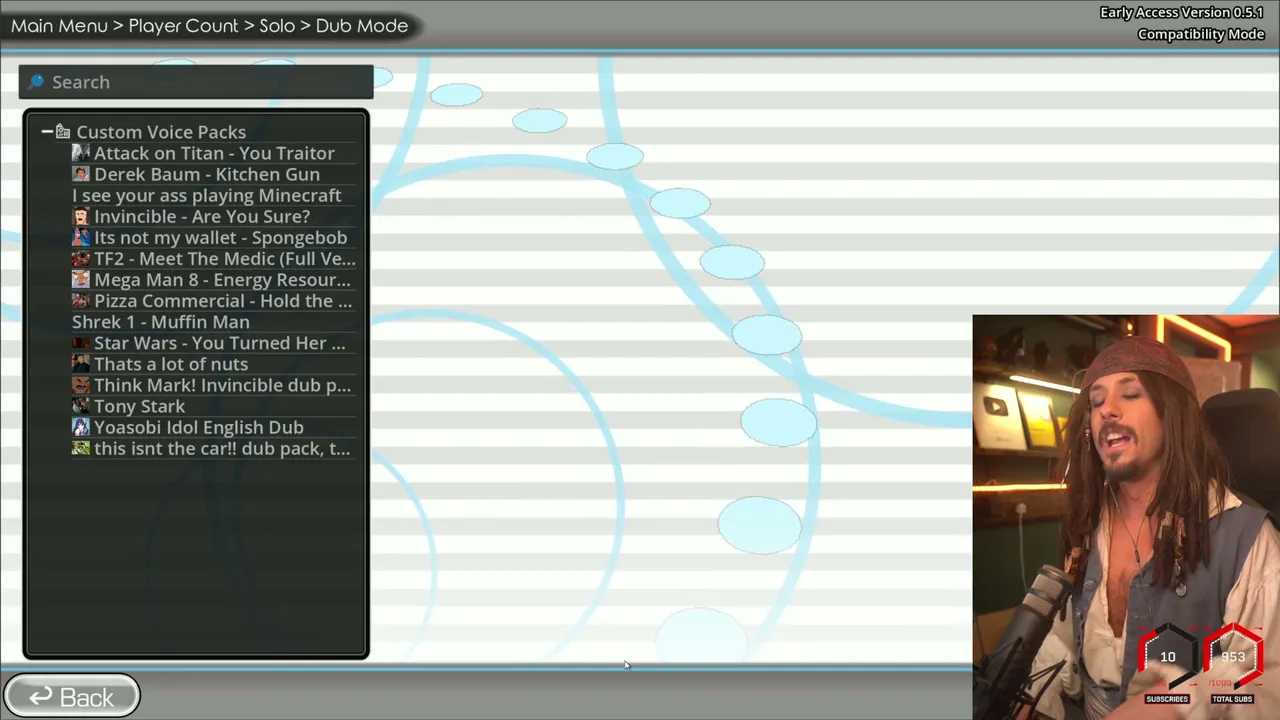Select the Star Wars pack thumbnail
1280x720 pixels.
click(x=81, y=343)
